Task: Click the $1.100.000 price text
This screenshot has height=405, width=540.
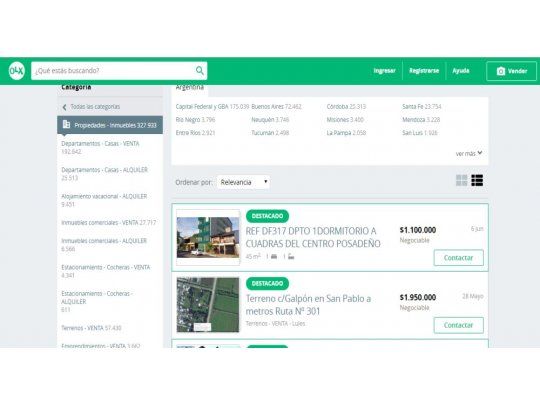Action: tap(418, 230)
